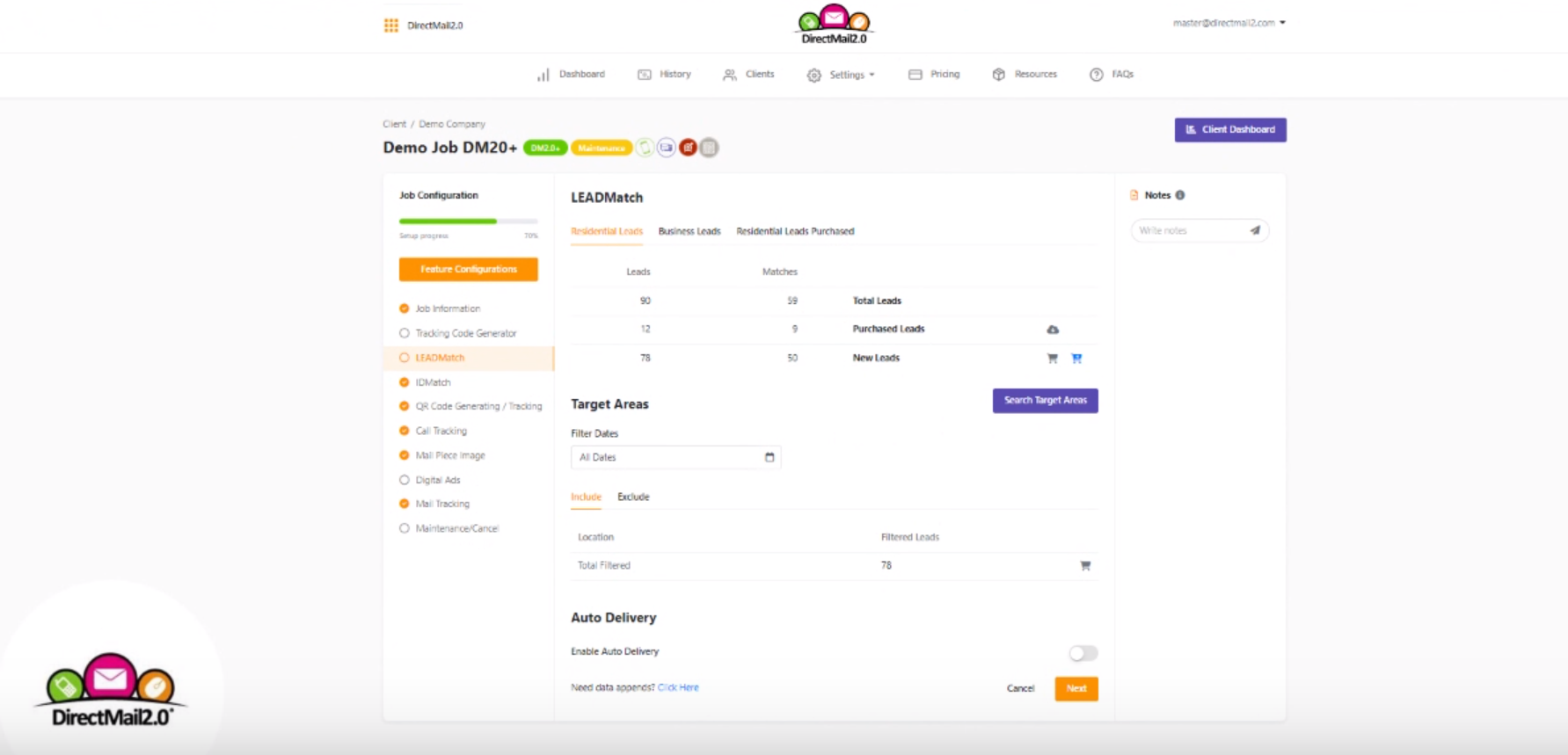Screen dimensions: 1568x755
Task: Click the yellow Maintenance badge
Action: (602, 148)
